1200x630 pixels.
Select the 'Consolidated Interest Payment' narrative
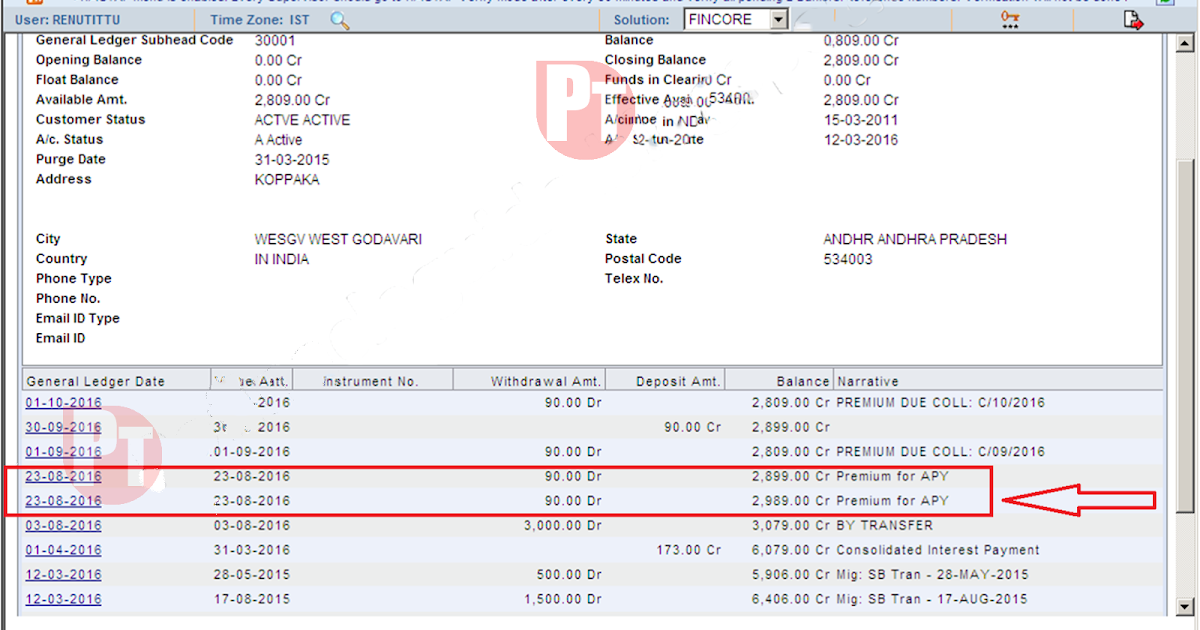point(938,550)
